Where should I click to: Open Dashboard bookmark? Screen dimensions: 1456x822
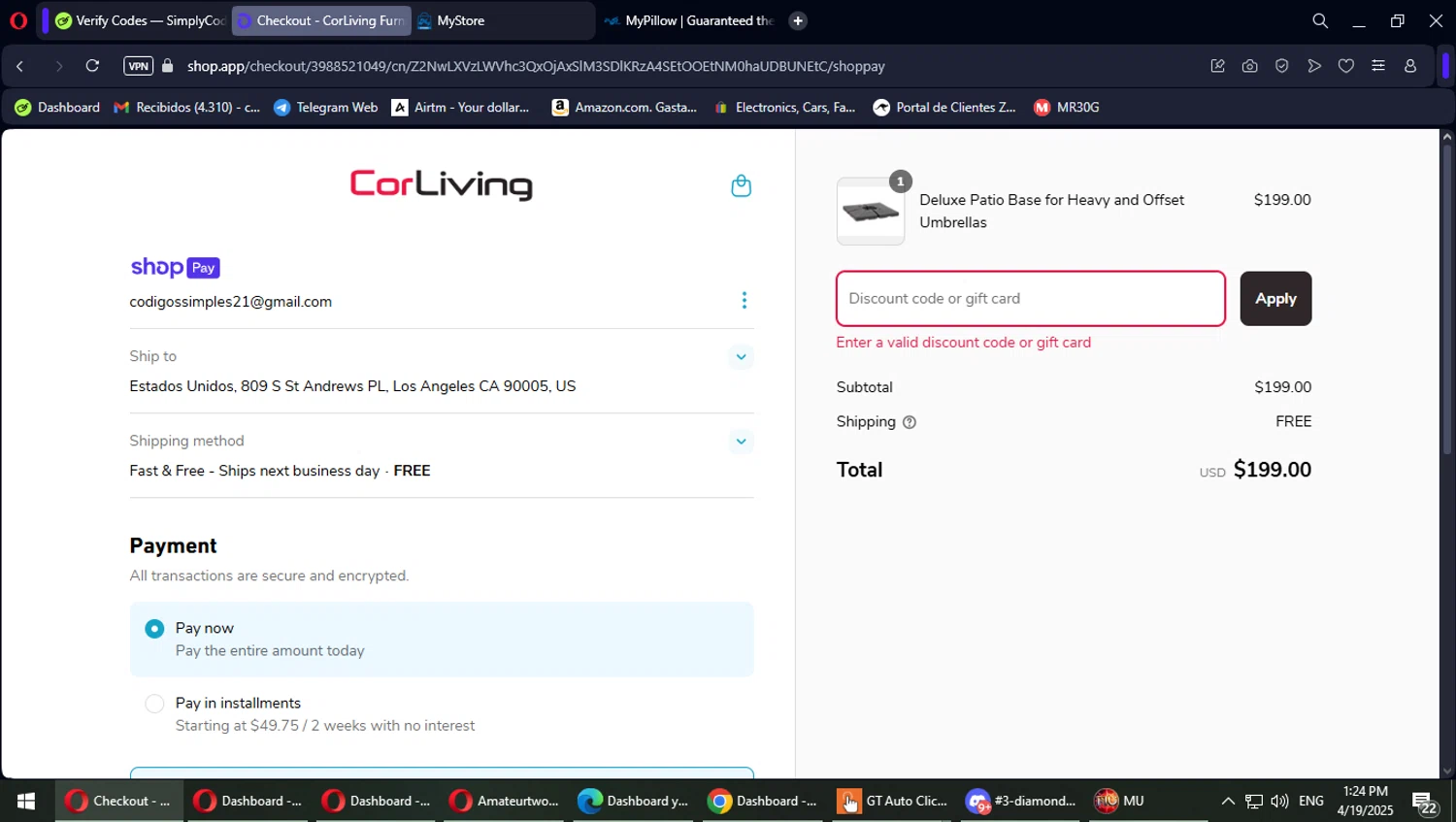point(57,108)
